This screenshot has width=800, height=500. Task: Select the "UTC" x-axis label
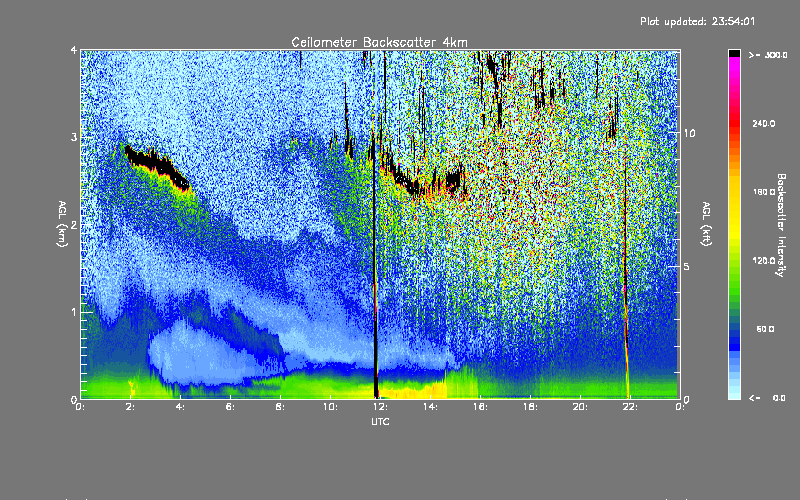(380, 421)
